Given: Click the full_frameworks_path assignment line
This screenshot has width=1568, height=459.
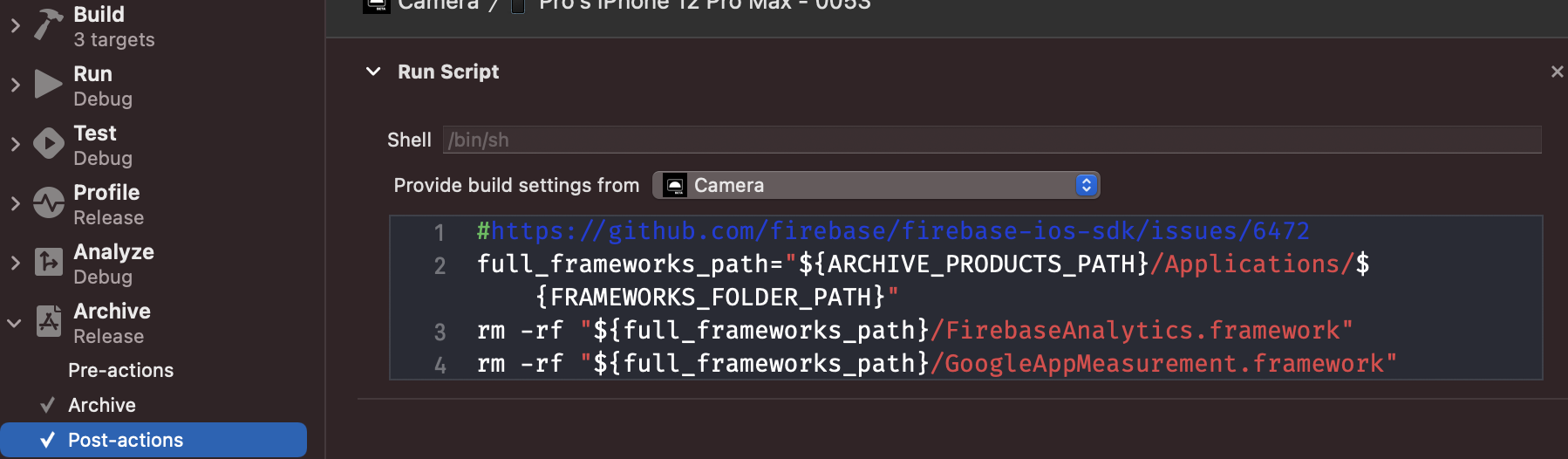Looking at the screenshot, I should (923, 280).
